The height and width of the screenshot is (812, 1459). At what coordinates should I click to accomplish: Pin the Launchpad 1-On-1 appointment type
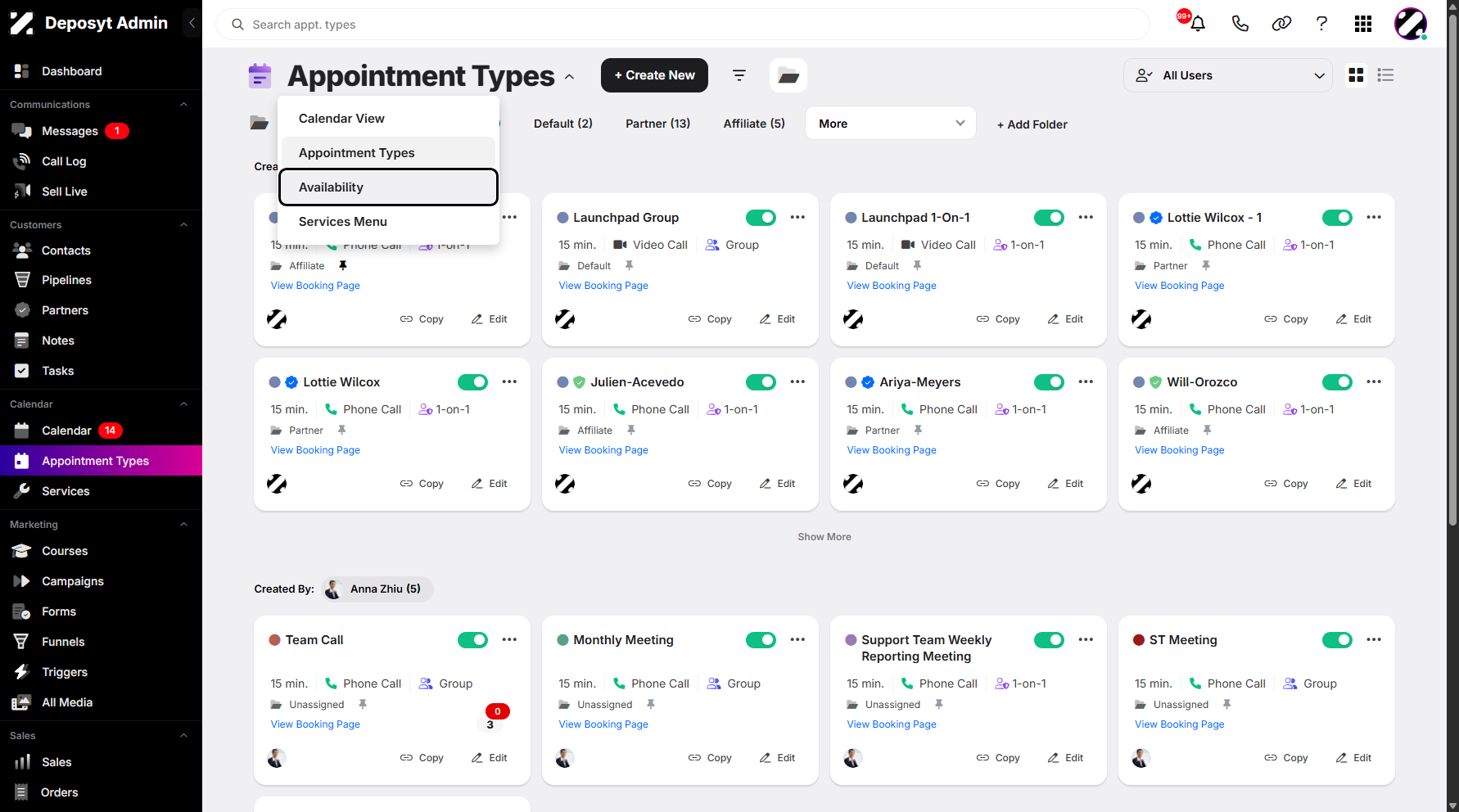pos(917,266)
